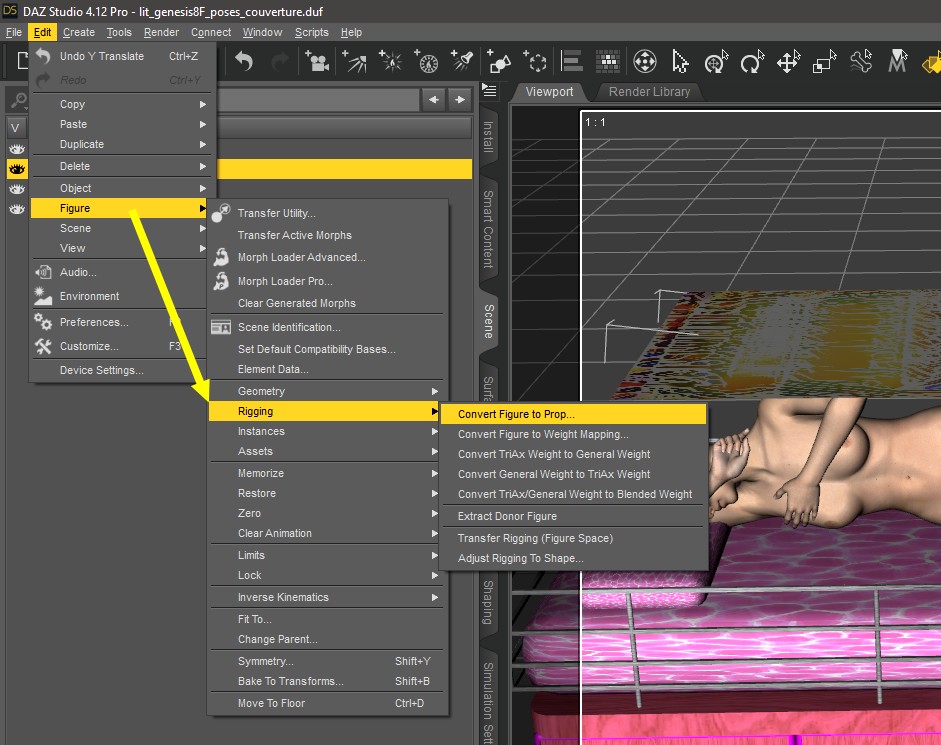Expand the Delete submenu arrow
941x745 pixels.
(x=203, y=166)
